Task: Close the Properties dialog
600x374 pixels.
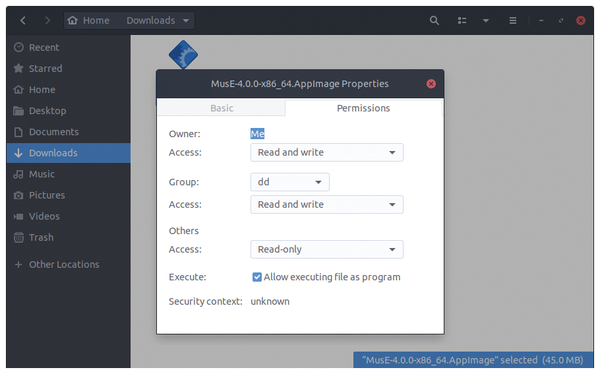Action: [x=431, y=84]
